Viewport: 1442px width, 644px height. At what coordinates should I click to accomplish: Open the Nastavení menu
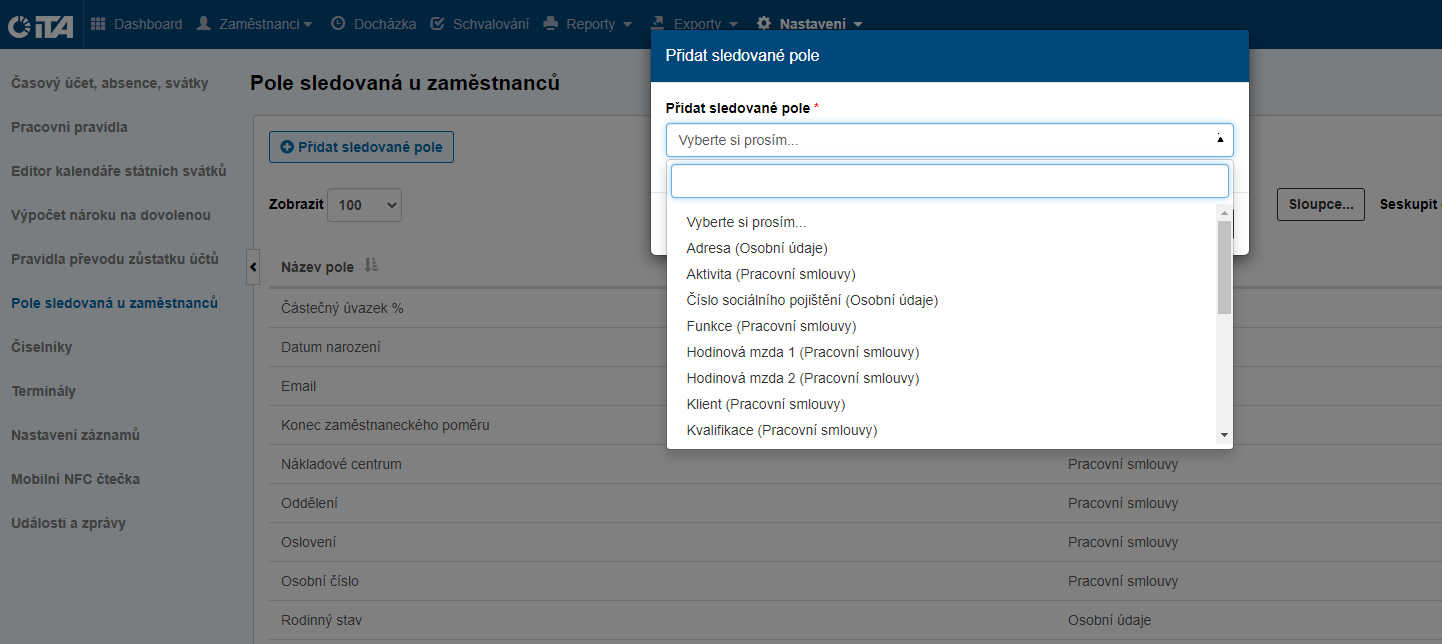809,24
